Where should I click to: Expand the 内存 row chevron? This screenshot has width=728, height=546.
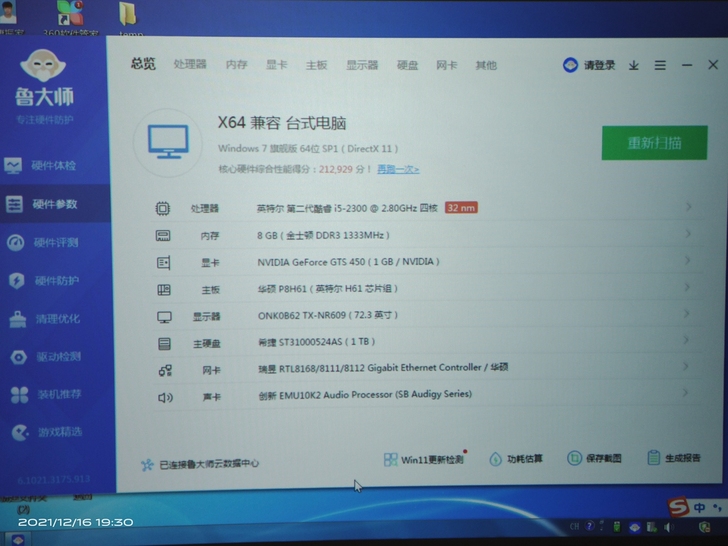688,234
